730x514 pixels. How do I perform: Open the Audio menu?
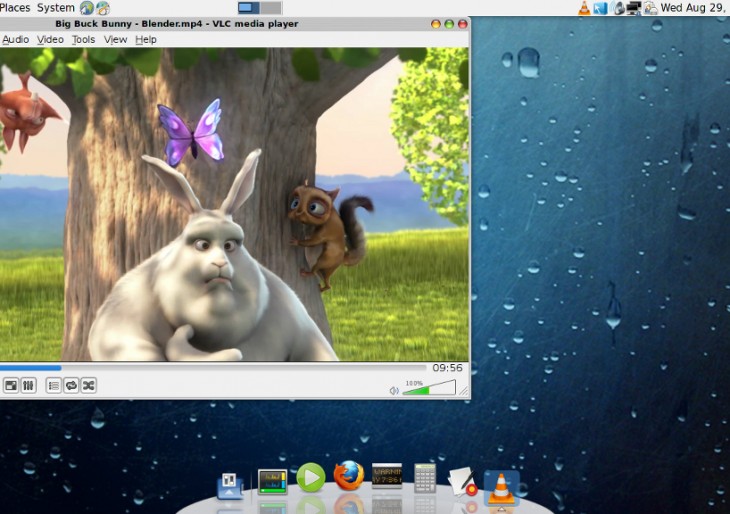pos(15,40)
